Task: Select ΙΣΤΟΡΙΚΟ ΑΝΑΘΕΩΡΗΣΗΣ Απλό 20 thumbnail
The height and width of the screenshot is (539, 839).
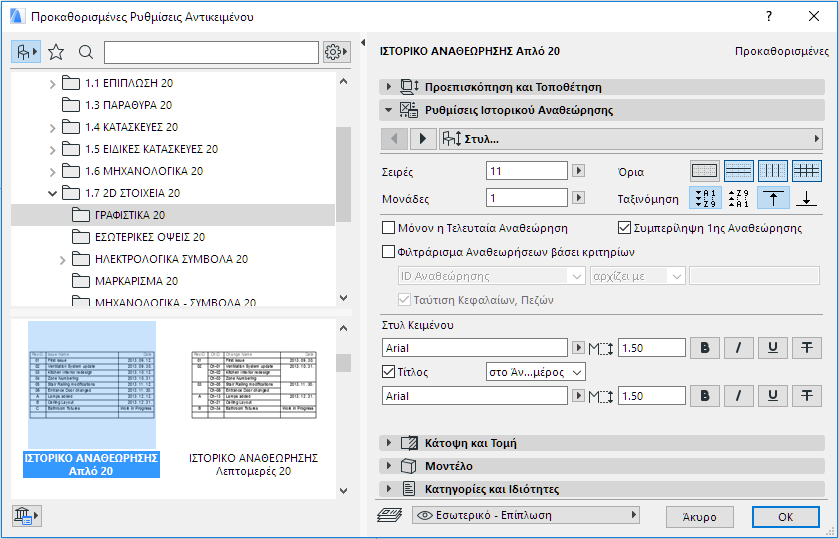Action: [91, 400]
